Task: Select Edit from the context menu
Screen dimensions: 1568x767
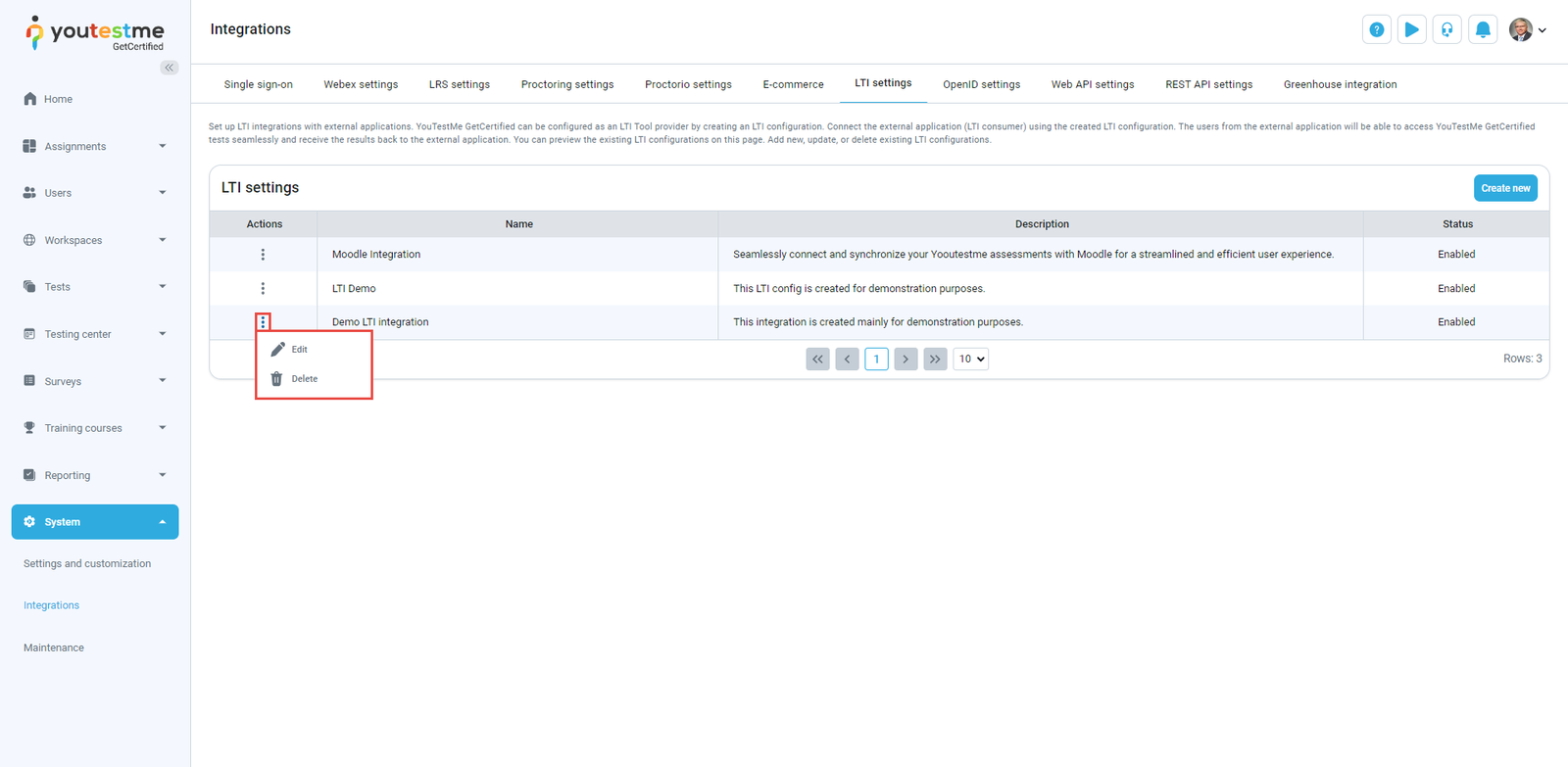Action: coord(299,350)
